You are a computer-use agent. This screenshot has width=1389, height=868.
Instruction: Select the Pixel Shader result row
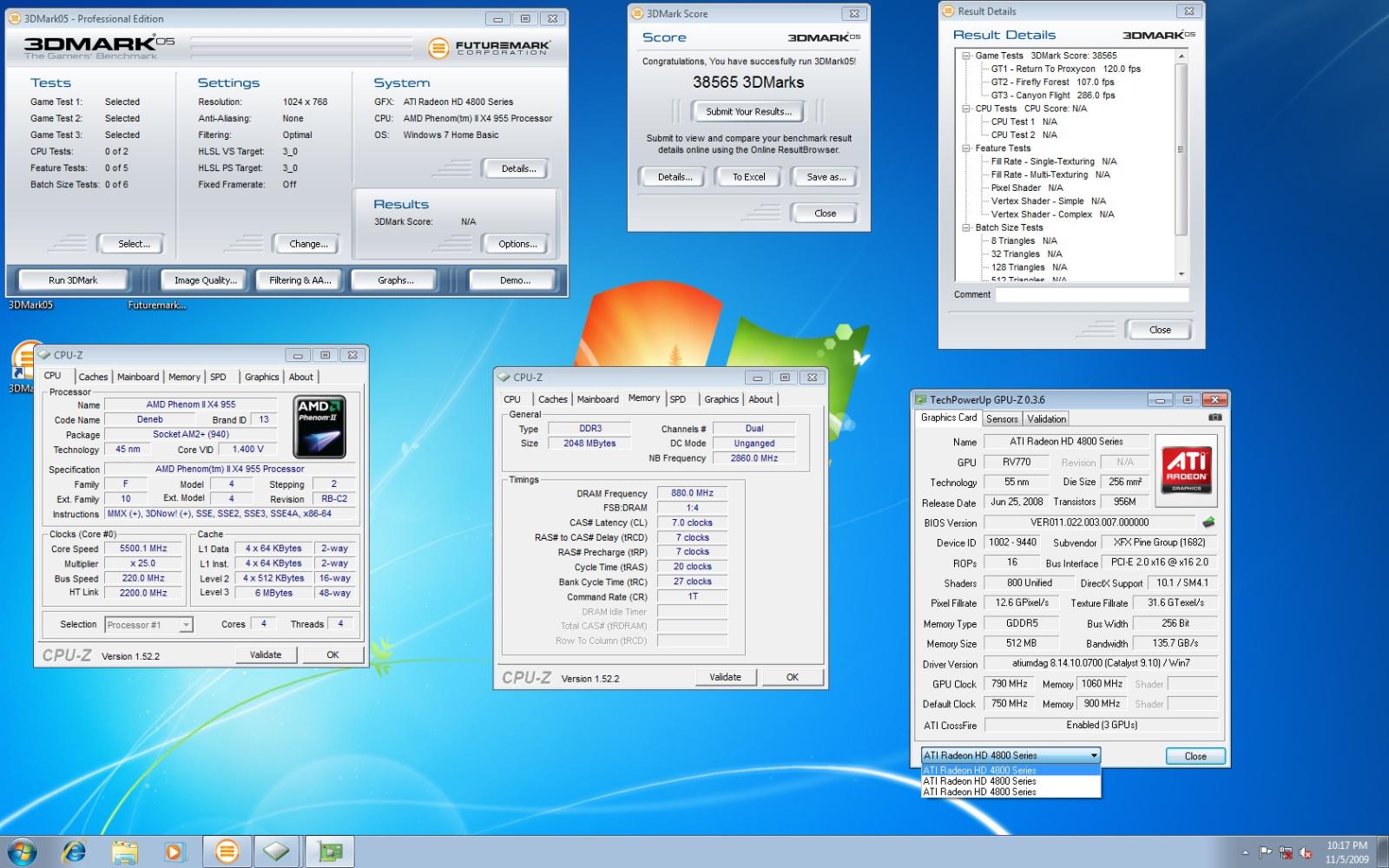pos(1027,187)
